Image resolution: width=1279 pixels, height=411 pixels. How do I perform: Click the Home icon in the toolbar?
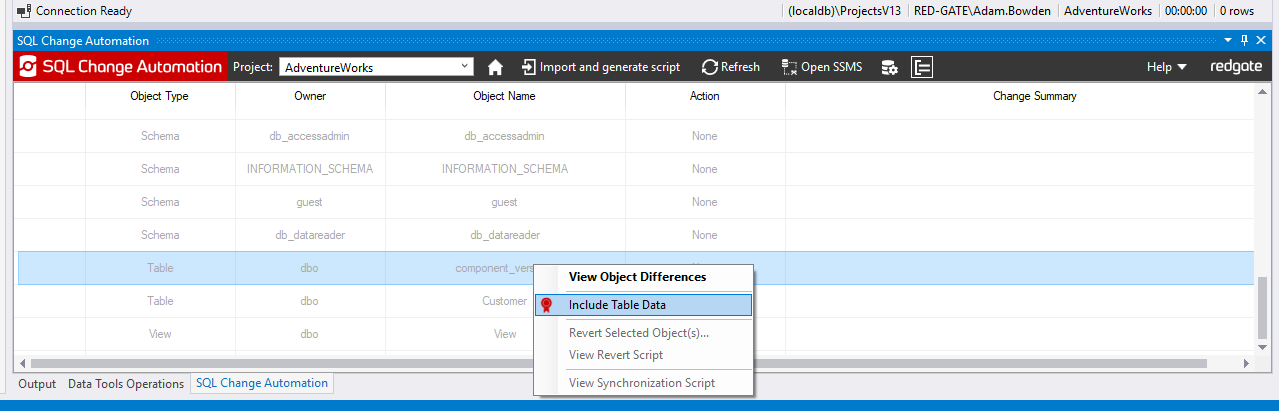pyautogui.click(x=495, y=67)
